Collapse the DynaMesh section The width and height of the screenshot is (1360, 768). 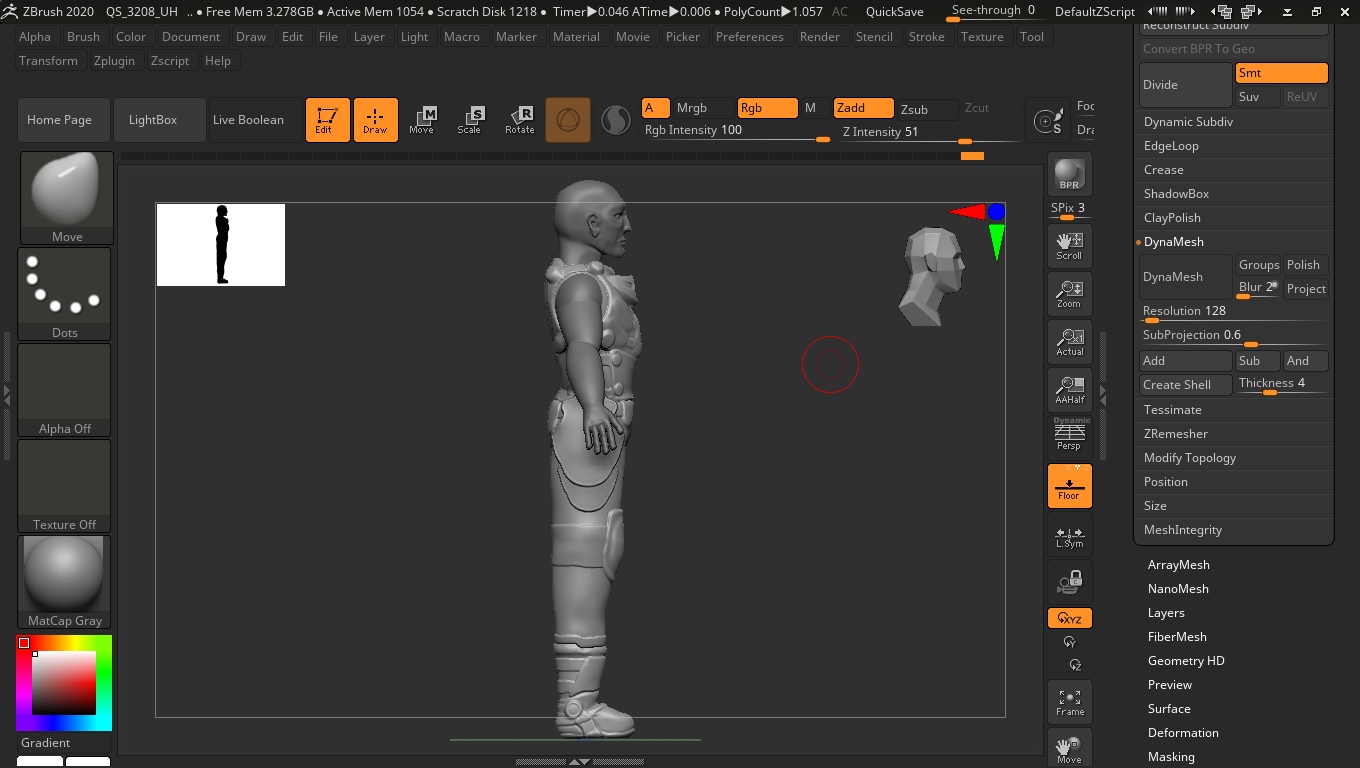point(1173,242)
